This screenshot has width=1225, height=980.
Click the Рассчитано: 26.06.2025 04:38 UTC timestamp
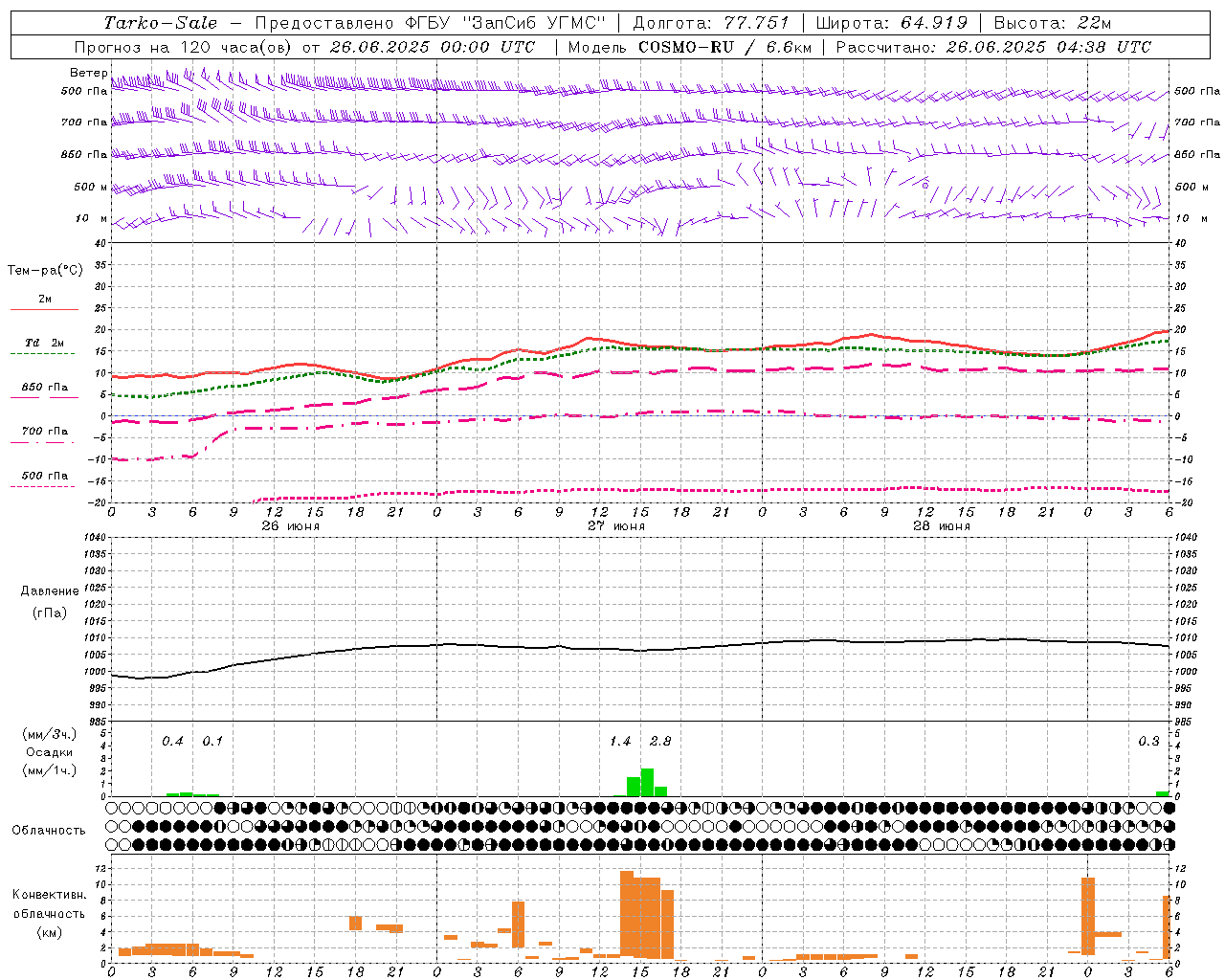coord(993,47)
